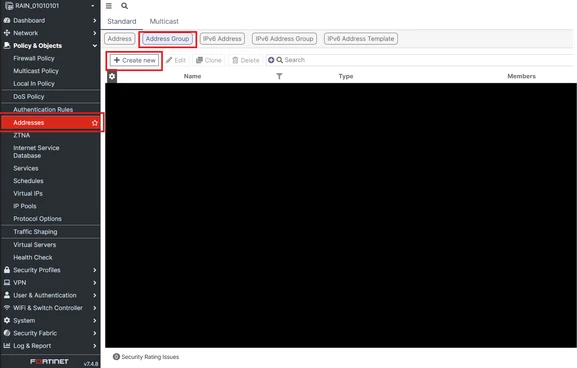This screenshot has width=577, height=368.
Task: Click the magnifier search icon in top bar
Action: coord(124,6)
